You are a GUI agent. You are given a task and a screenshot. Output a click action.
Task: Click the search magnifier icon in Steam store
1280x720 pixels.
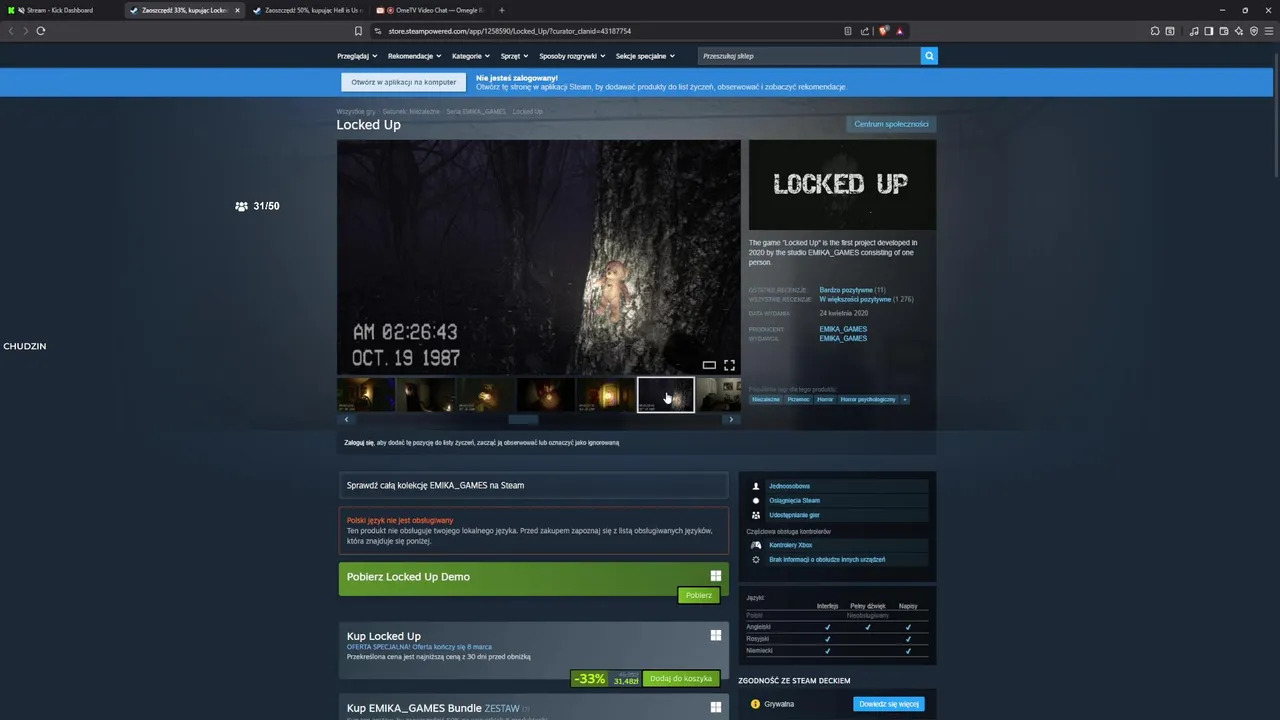coord(929,56)
